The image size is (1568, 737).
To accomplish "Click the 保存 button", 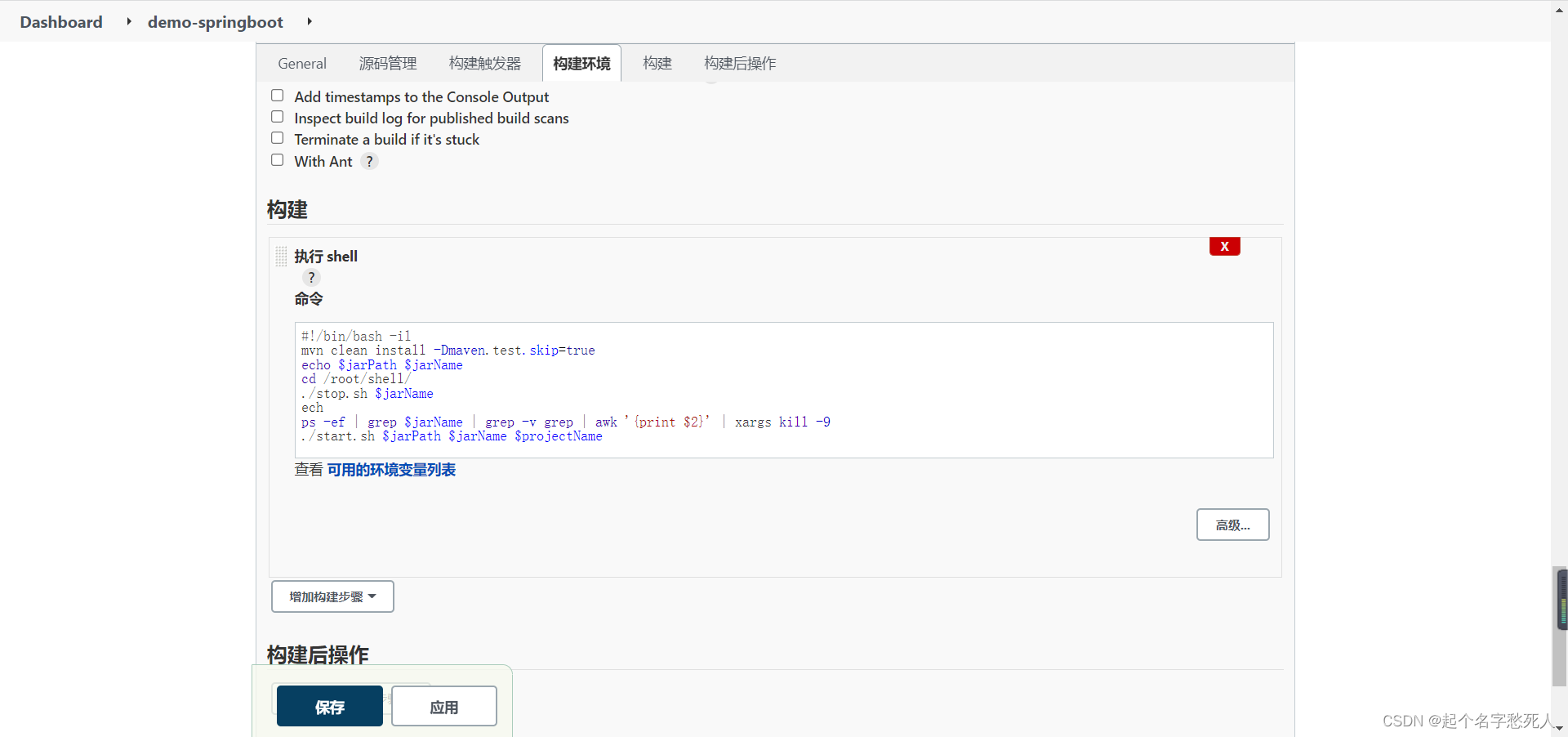I will coord(330,706).
